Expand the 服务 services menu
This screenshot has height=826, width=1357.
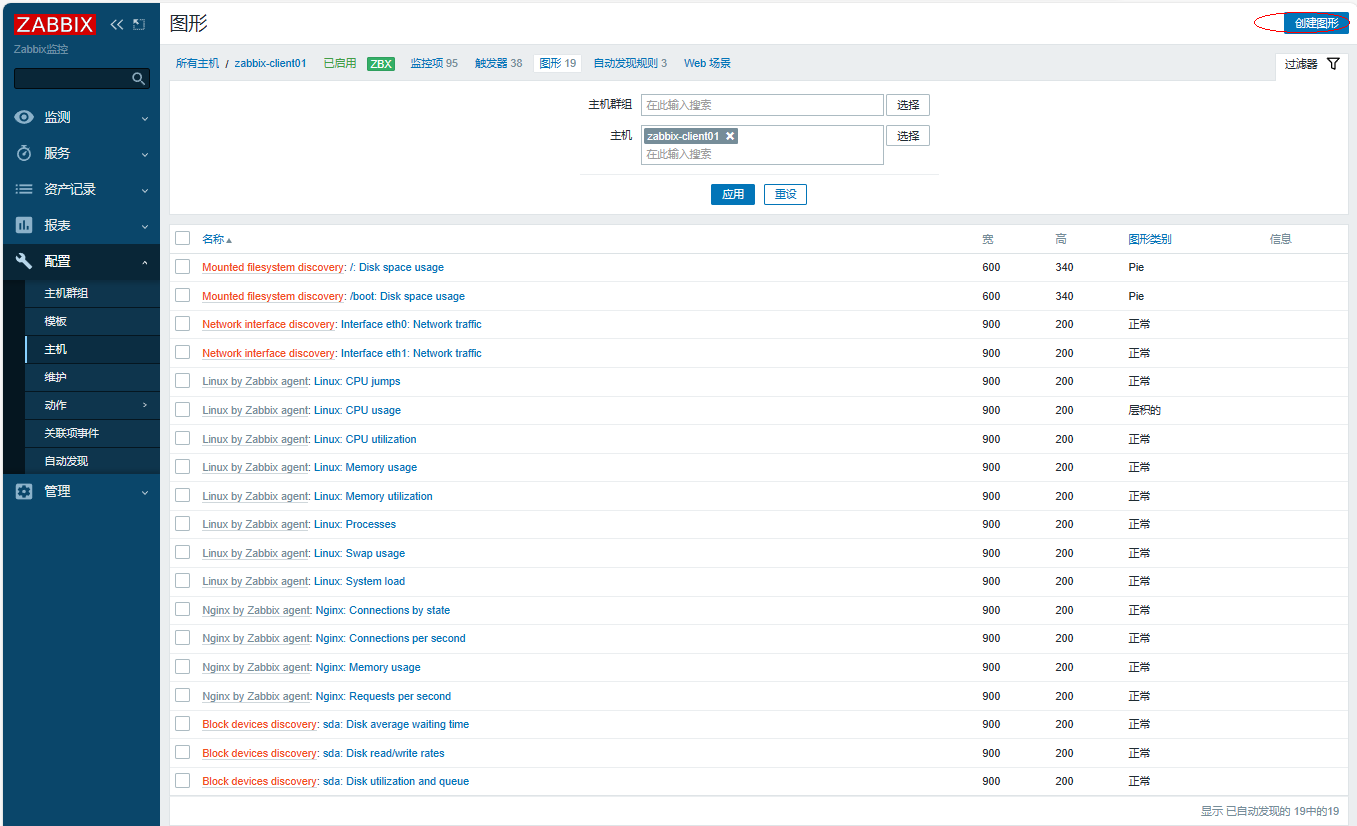point(57,153)
